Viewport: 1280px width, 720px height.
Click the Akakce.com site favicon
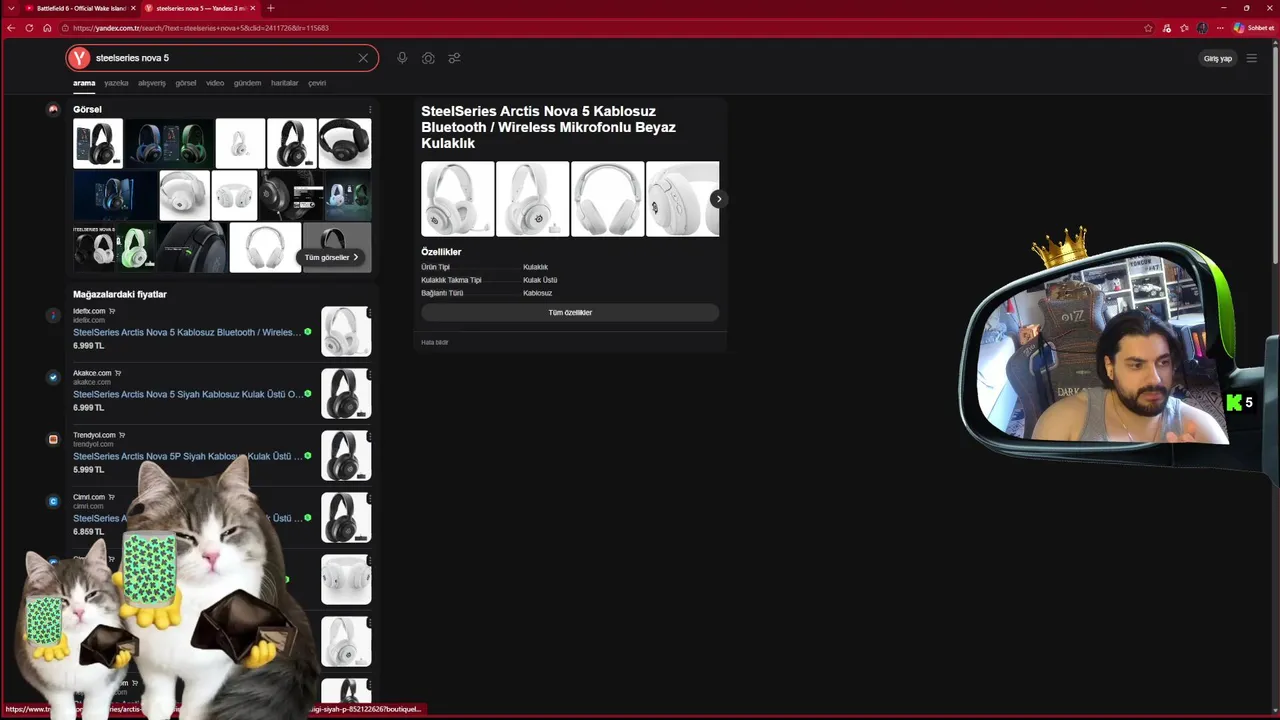[54, 377]
